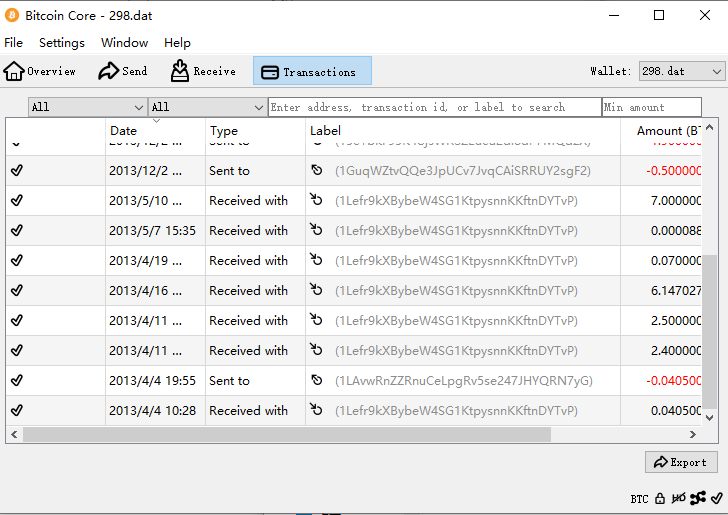This screenshot has height=515, width=728.
Task: Click the BTC unit display in status bar
Action: (639, 498)
